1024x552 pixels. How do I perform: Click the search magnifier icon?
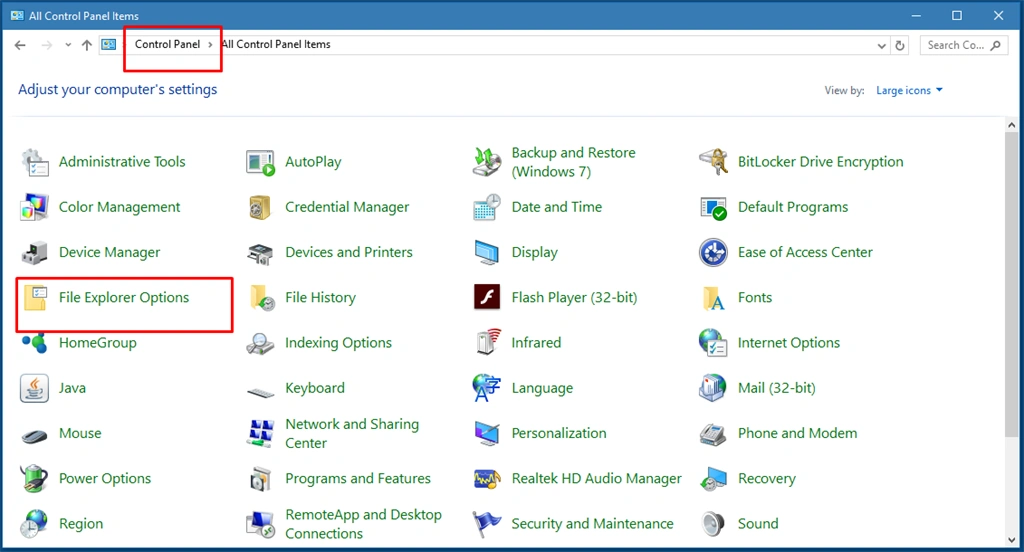pos(995,45)
